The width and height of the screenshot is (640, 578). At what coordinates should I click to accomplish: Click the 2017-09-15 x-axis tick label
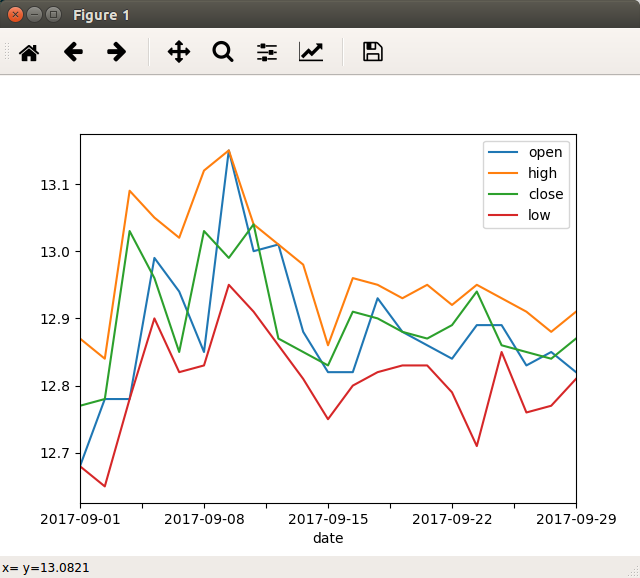point(328,519)
